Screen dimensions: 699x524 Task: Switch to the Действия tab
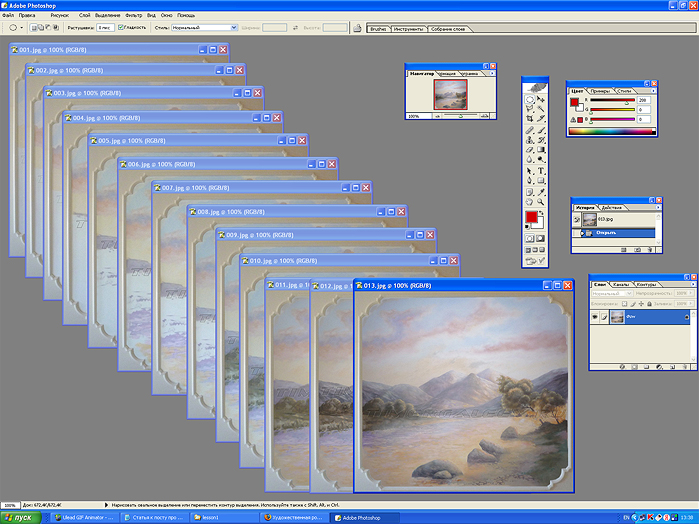(x=612, y=207)
